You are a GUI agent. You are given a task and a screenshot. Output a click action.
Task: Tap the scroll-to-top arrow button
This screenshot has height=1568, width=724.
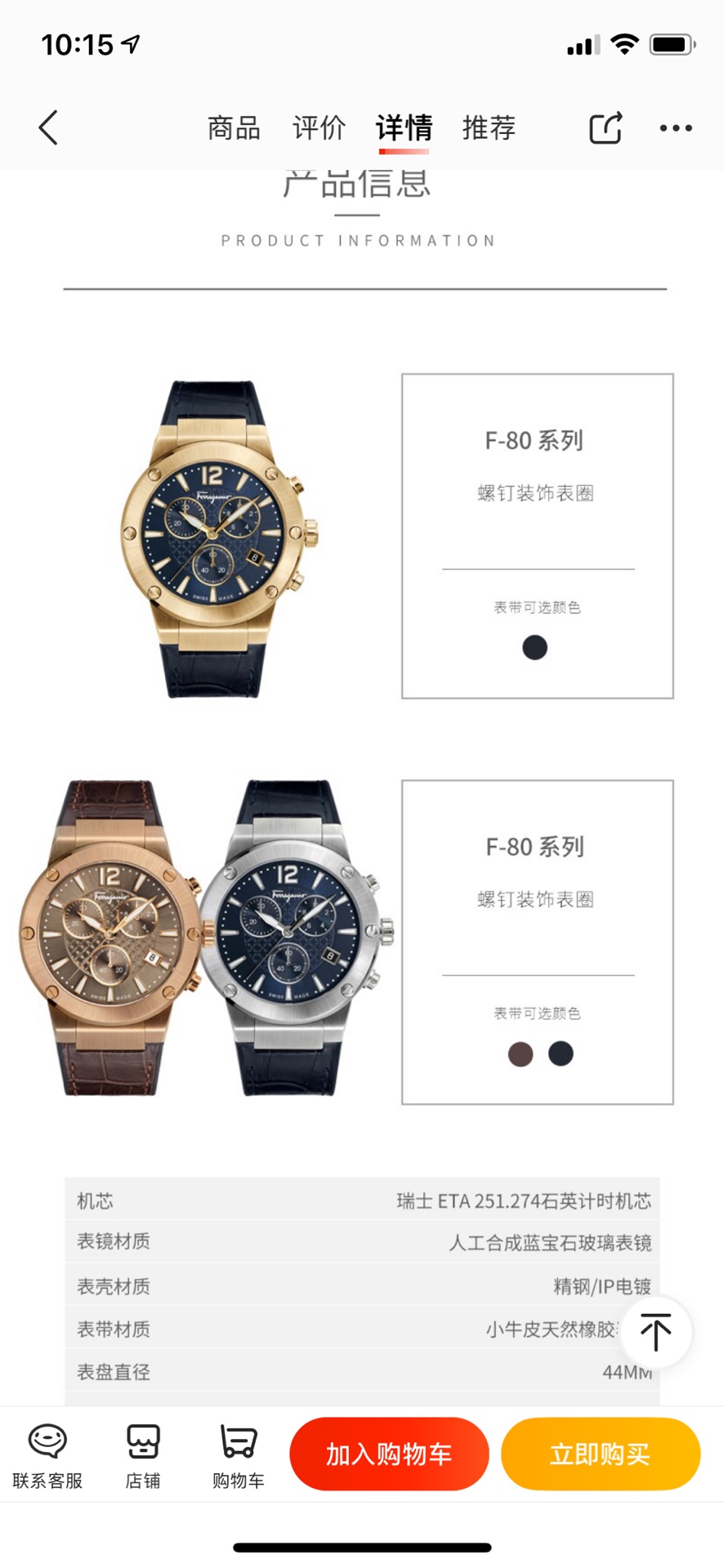(656, 1332)
